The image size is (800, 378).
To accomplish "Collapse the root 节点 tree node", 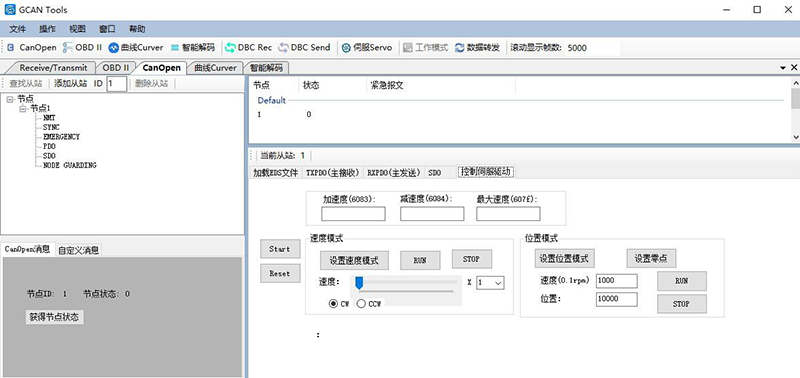I will pyautogui.click(x=10, y=99).
